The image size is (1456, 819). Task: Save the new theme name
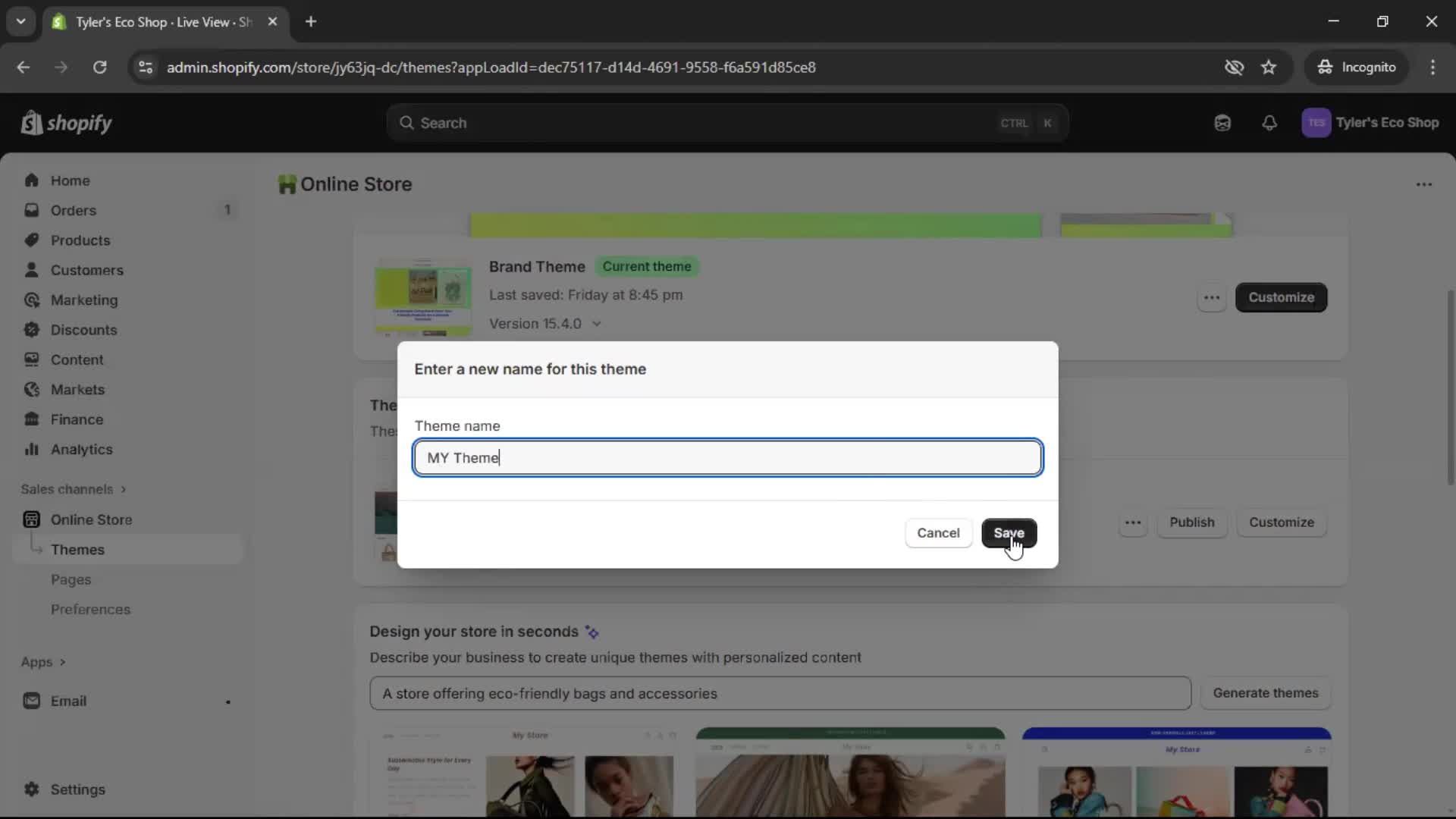[1009, 533]
